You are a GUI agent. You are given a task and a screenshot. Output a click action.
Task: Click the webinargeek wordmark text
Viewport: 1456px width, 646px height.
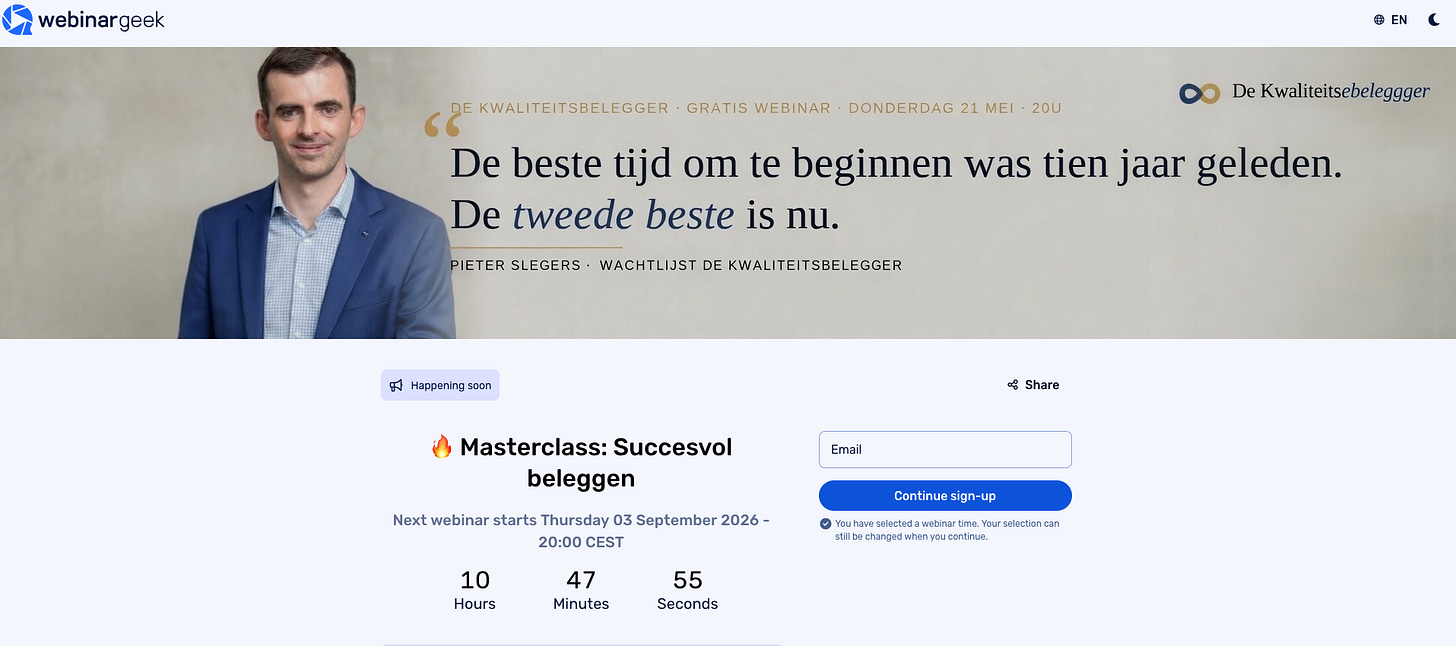coord(101,19)
